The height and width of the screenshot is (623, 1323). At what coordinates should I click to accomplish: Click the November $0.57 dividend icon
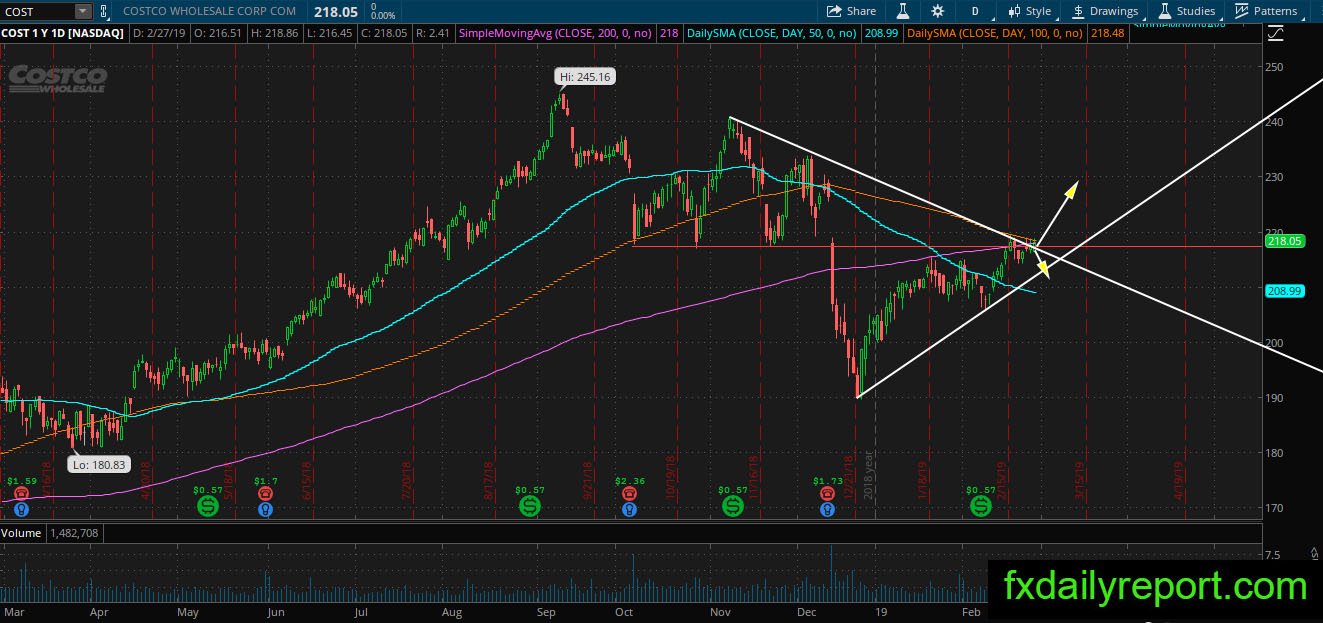733,506
